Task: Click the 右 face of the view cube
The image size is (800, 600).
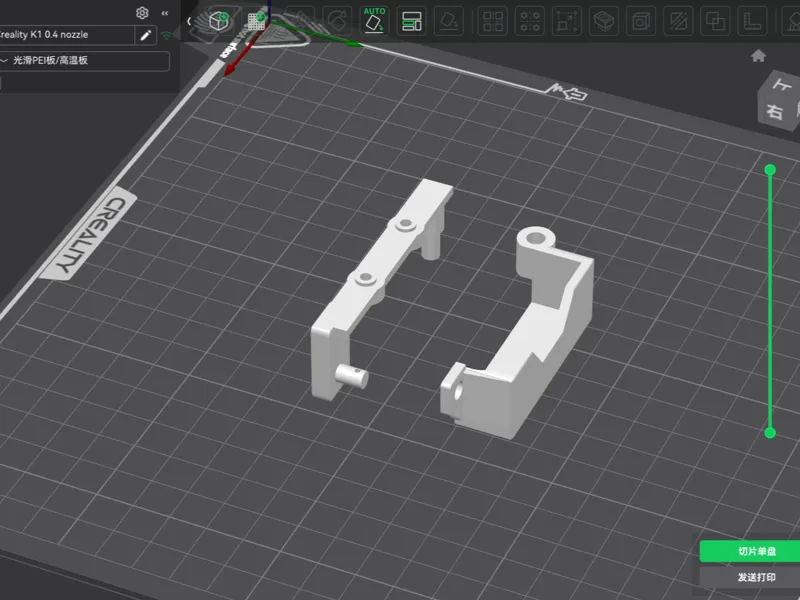Action: [775, 111]
